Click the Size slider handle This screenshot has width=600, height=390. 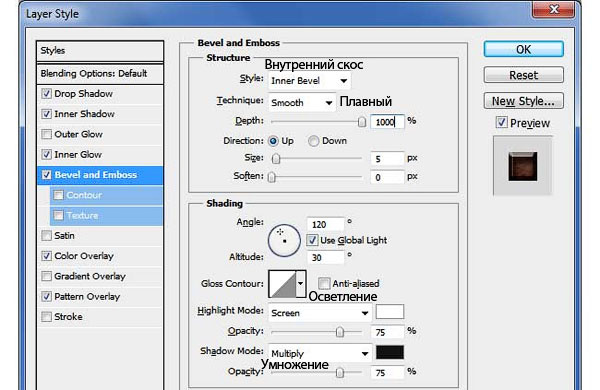tap(276, 158)
